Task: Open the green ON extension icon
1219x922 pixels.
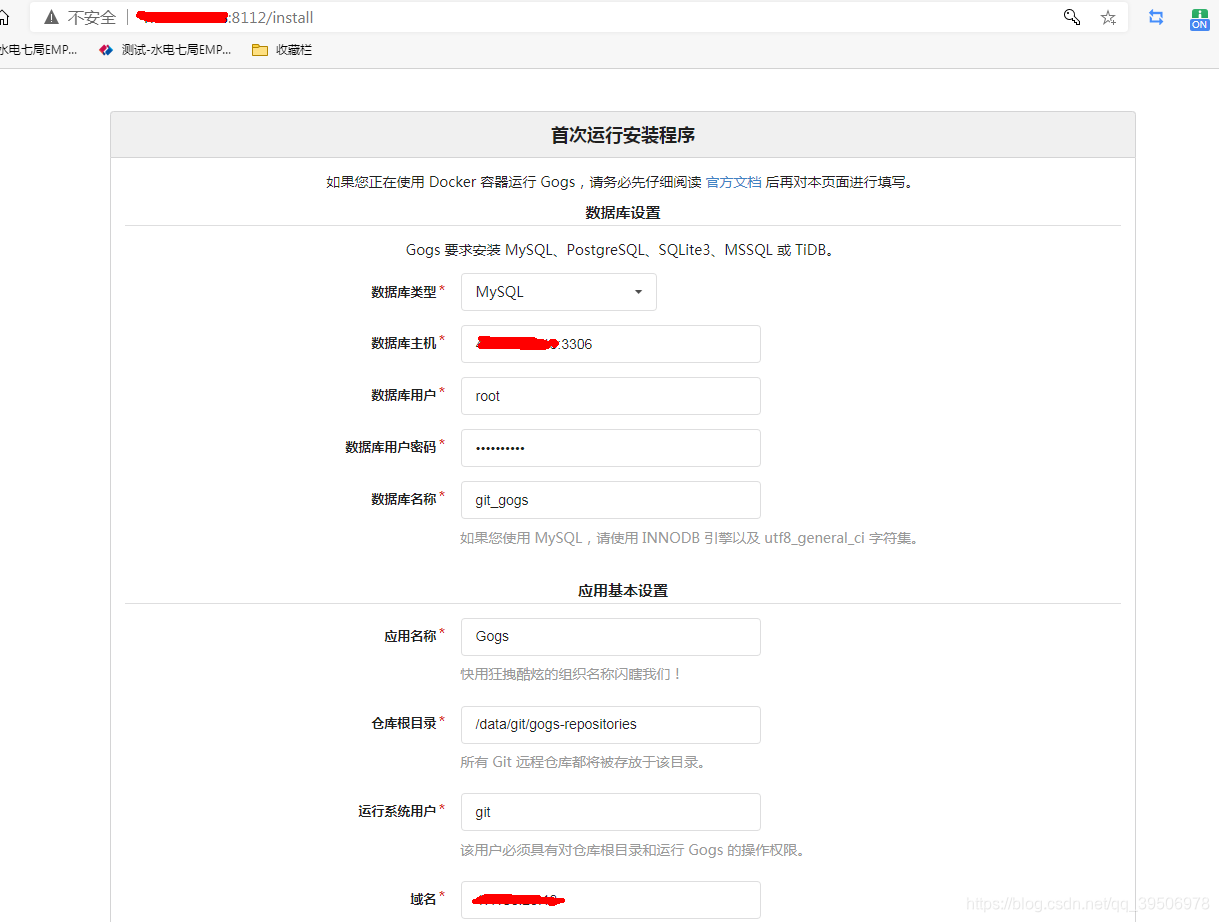Action: [1199, 18]
